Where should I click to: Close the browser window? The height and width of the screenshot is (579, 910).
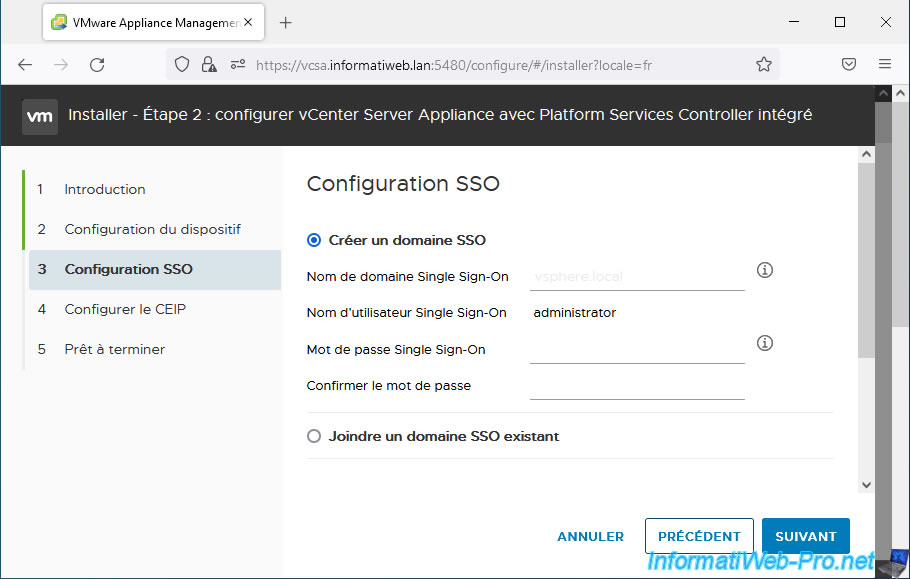point(886,22)
